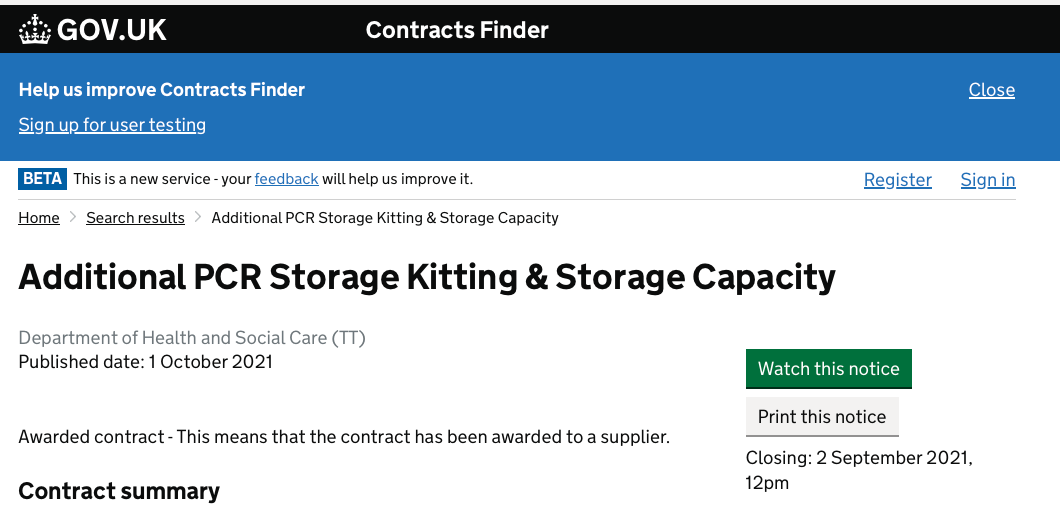Click the GOV.UK crown logo icon
Viewport: 1060px width, 505px height.
(35, 29)
